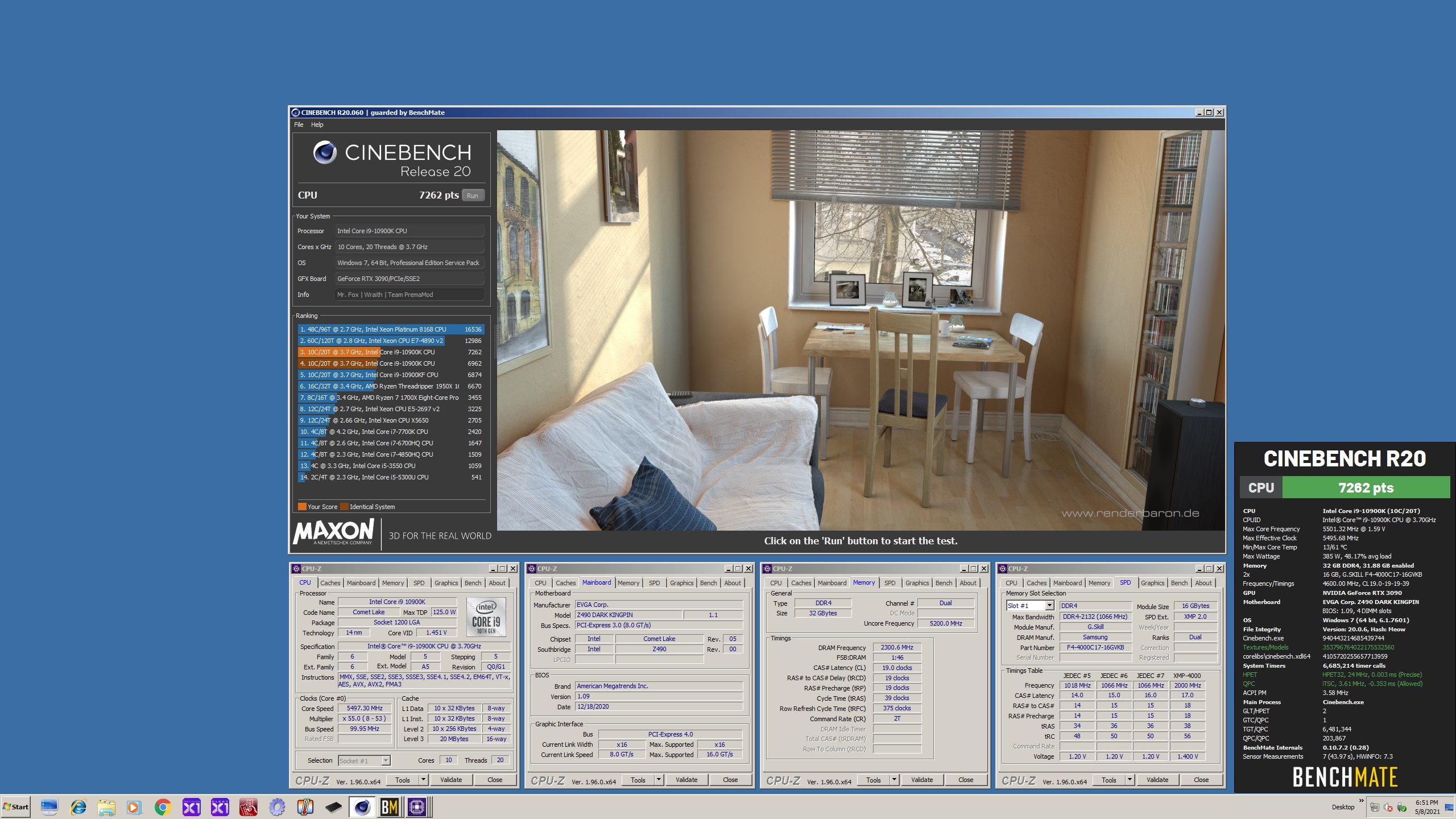This screenshot has width=1456, height=819.
Task: Click Validate in the Memory CPU-Z window
Action: [921, 780]
